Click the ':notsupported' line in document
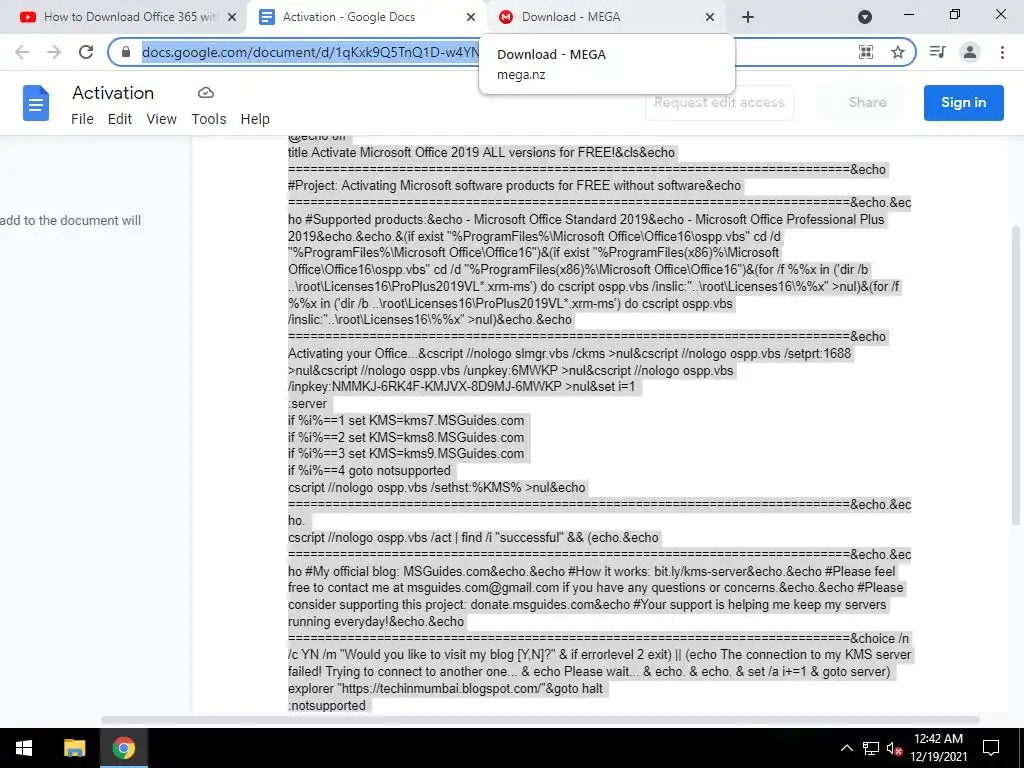 click(x=327, y=705)
